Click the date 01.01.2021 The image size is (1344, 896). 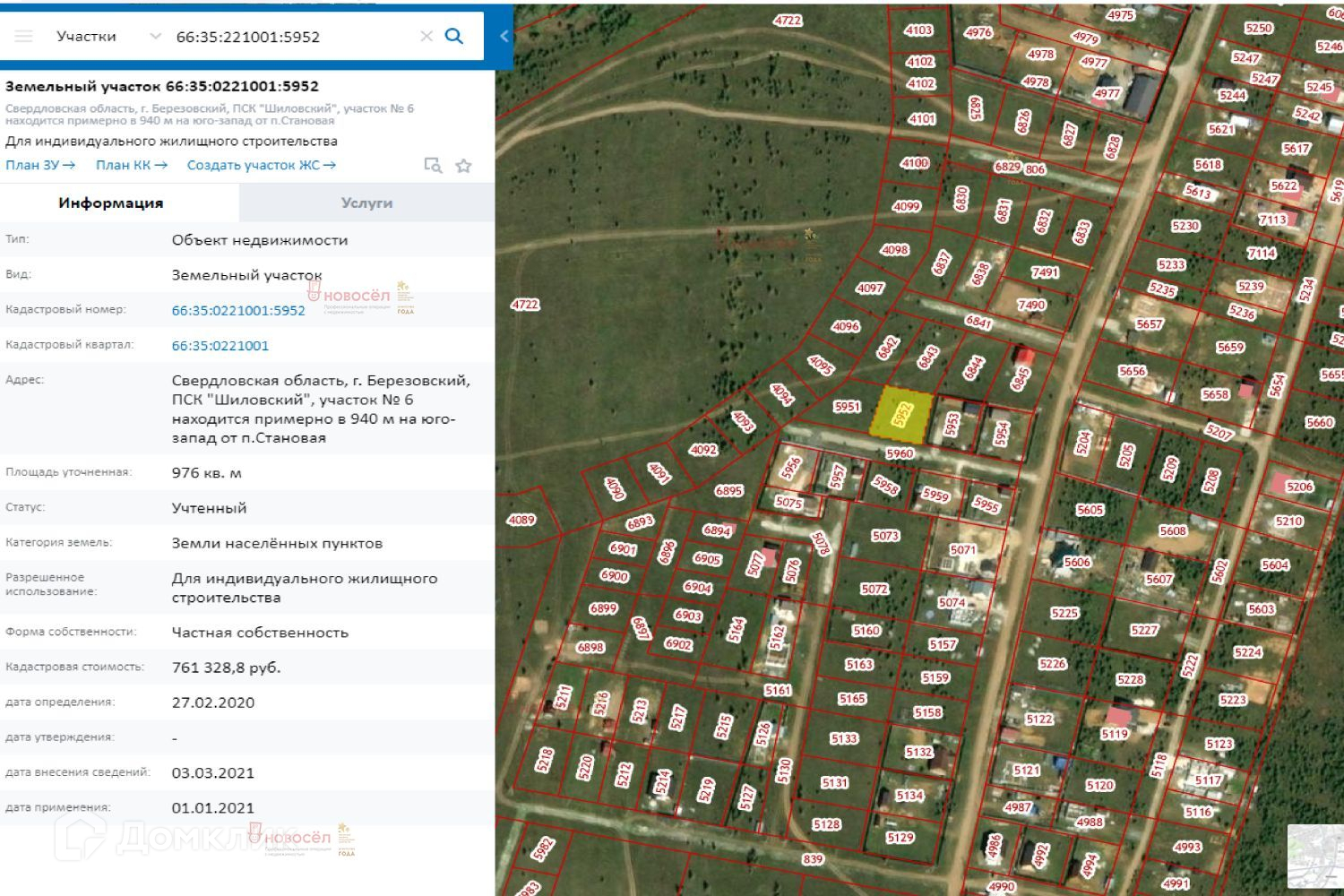pos(213,808)
